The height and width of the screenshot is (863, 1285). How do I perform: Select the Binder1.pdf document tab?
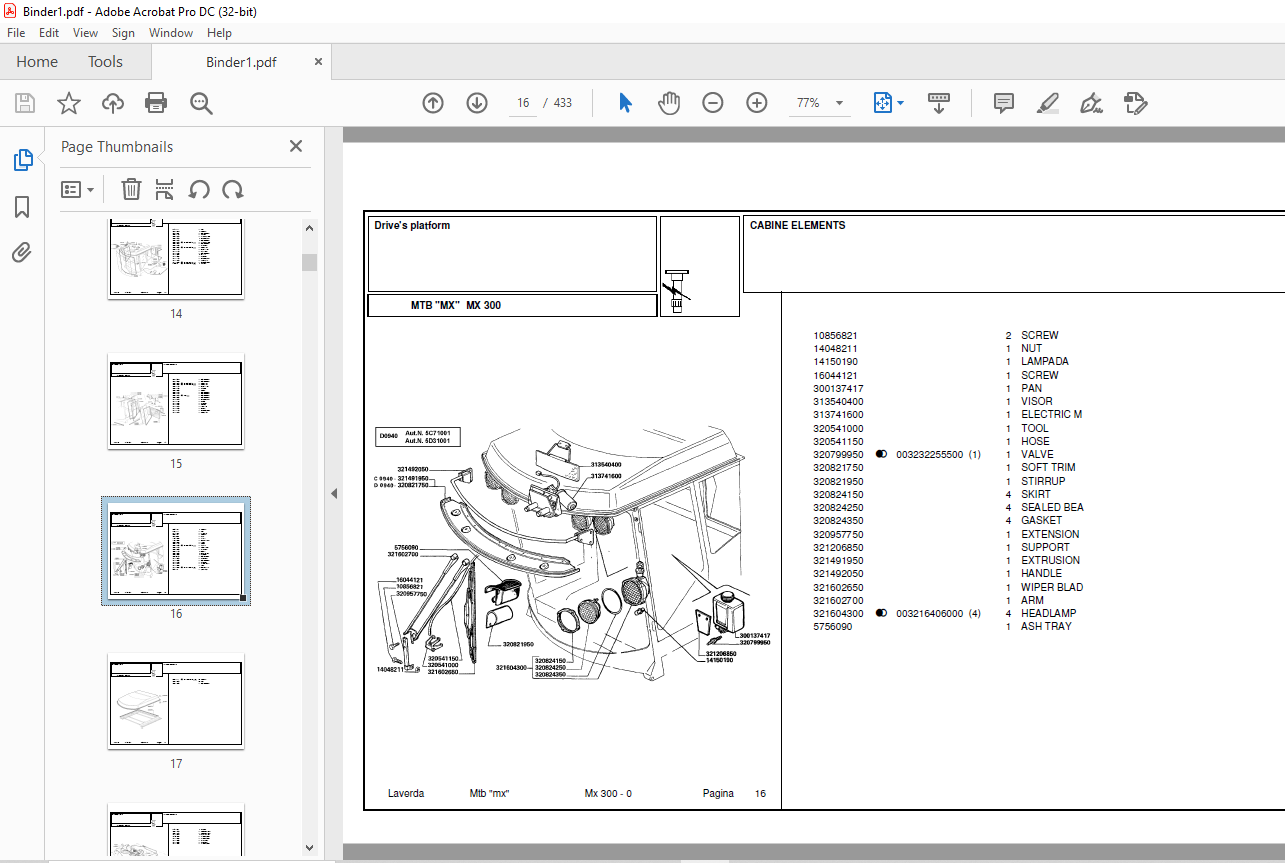pyautogui.click(x=241, y=62)
